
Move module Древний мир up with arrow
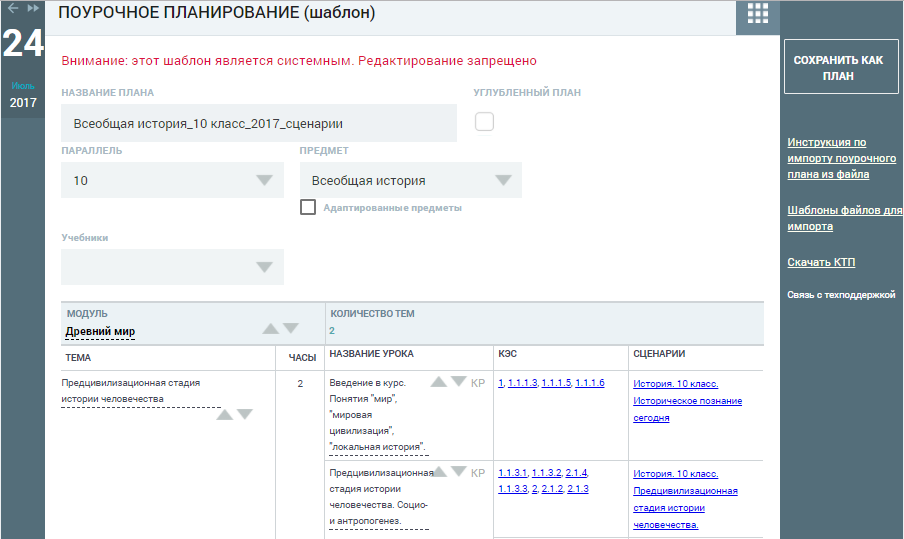pyautogui.click(x=270, y=329)
